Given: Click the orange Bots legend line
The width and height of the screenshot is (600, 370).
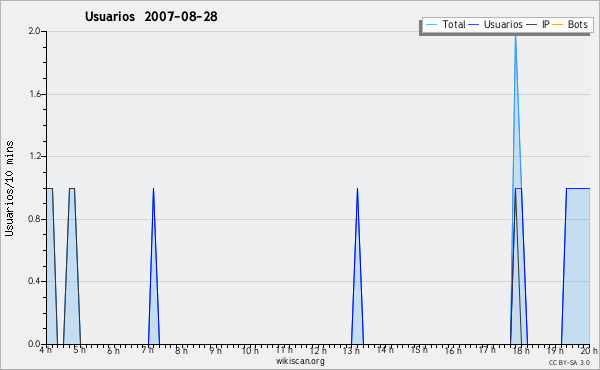Looking at the screenshot, I should click(558, 25).
